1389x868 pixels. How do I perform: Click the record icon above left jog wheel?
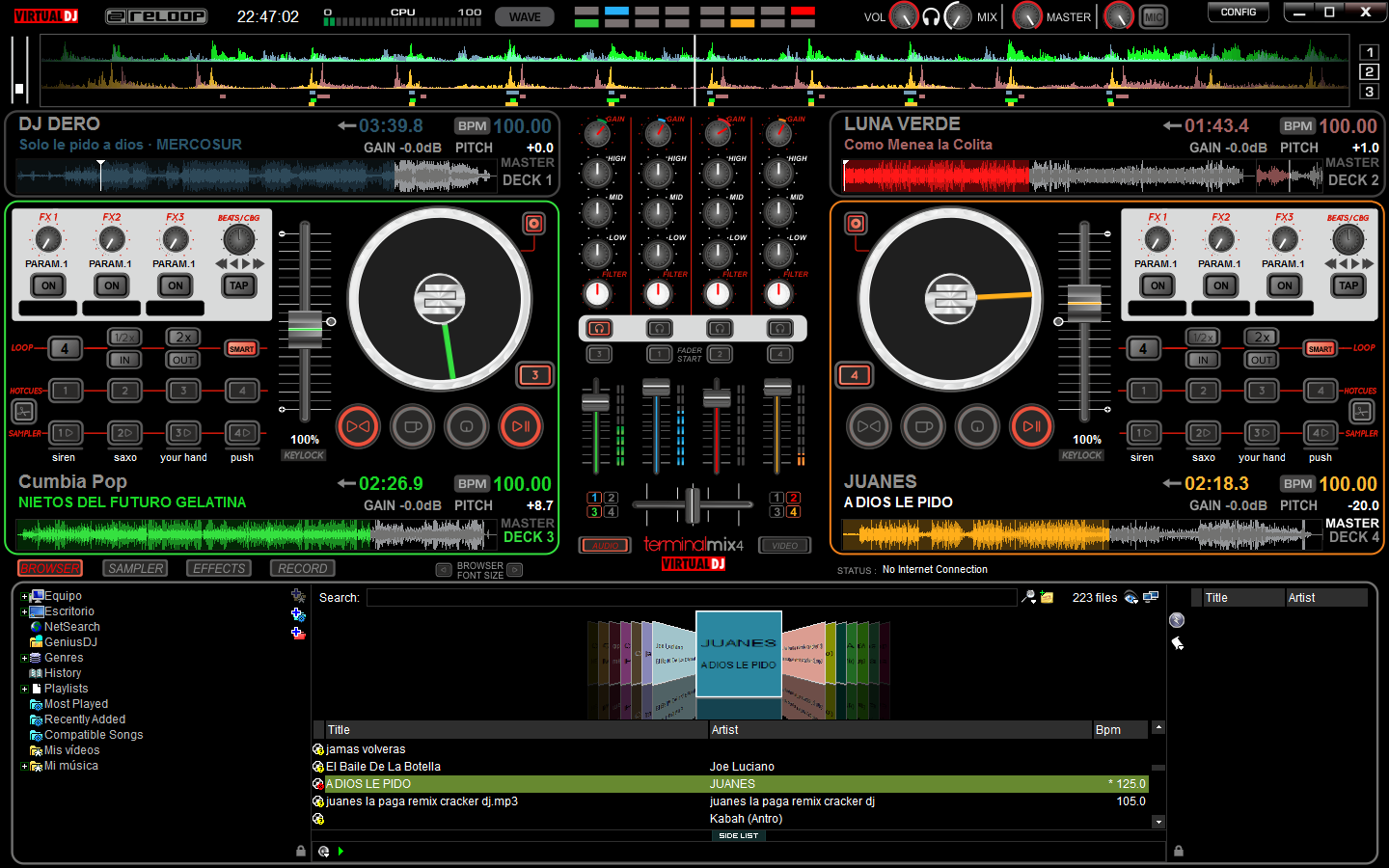click(533, 224)
